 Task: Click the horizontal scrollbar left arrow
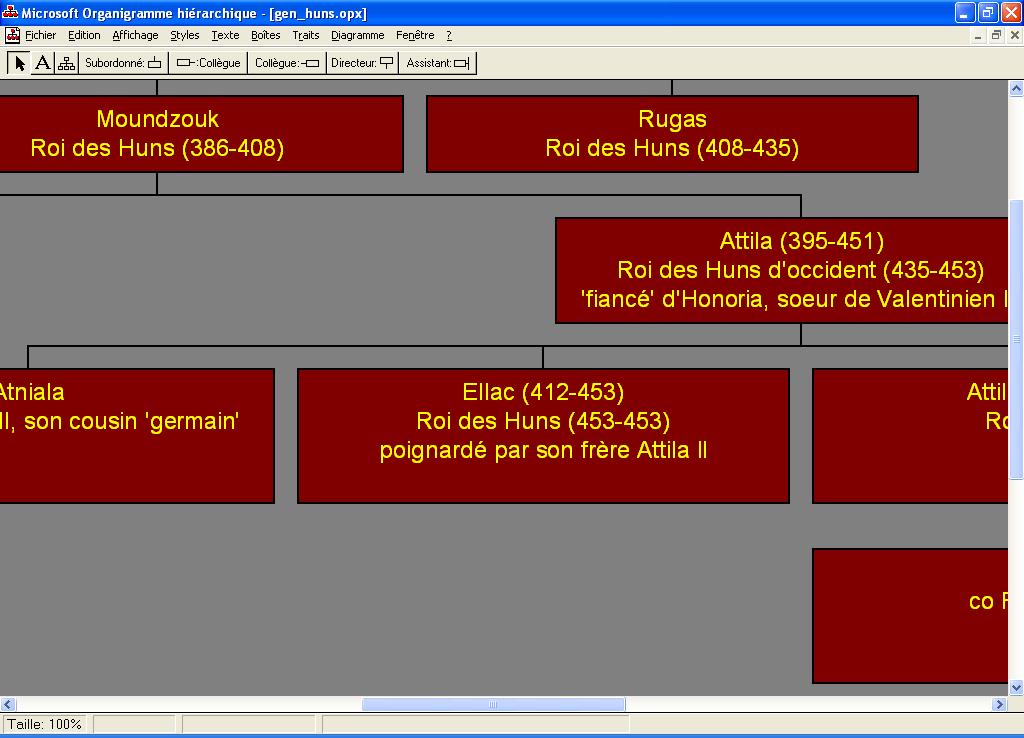8,705
